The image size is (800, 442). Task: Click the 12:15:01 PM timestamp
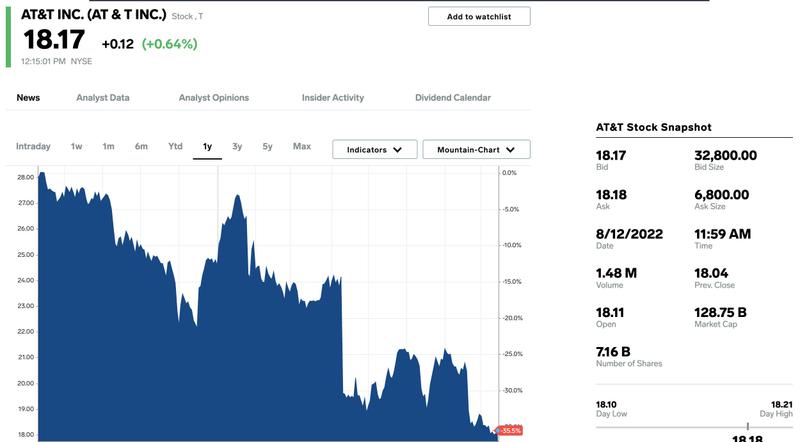(43, 61)
